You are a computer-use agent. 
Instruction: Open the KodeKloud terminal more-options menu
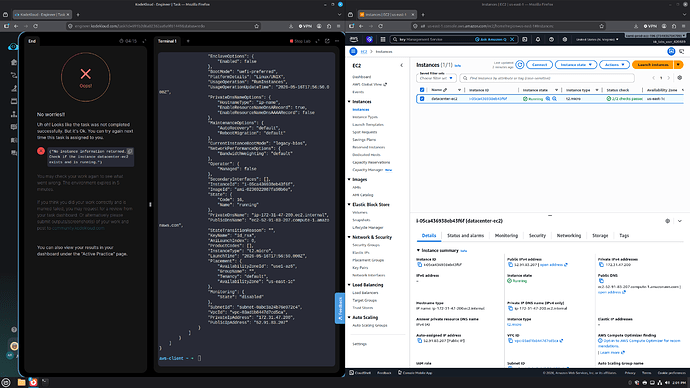337,41
